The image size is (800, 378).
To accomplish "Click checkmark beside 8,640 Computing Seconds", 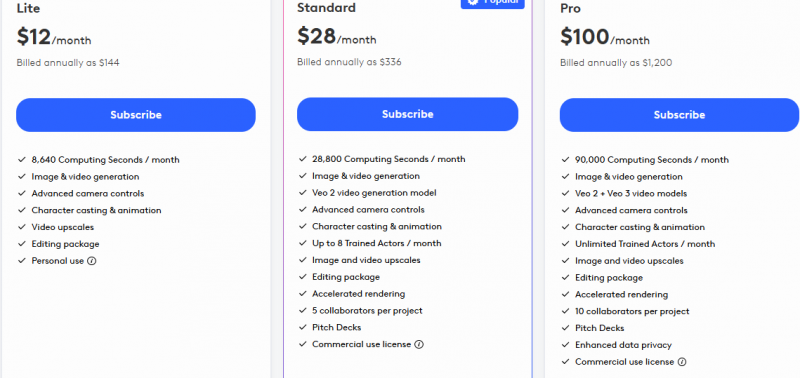I will [21, 160].
